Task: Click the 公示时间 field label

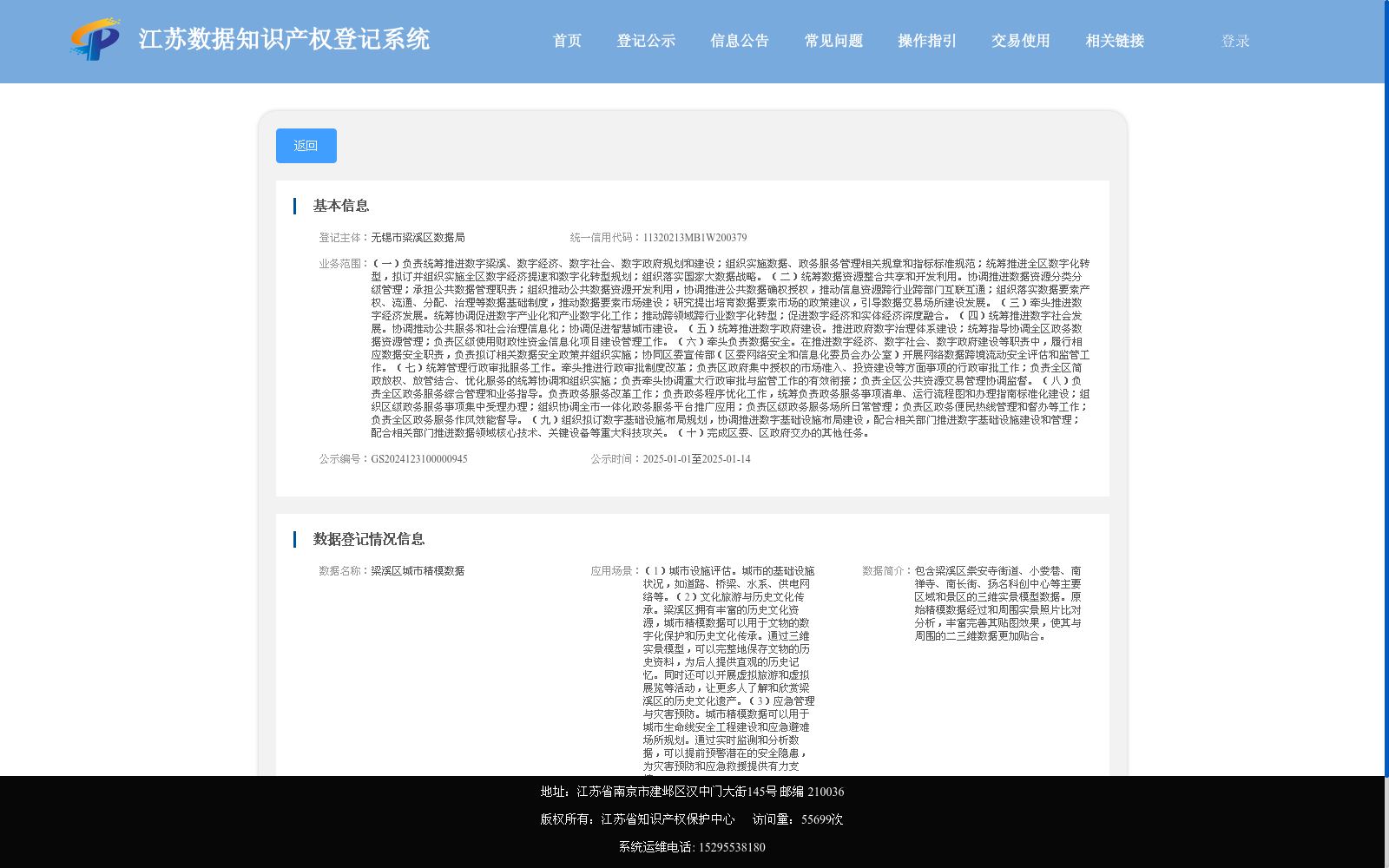Action: coord(616,459)
